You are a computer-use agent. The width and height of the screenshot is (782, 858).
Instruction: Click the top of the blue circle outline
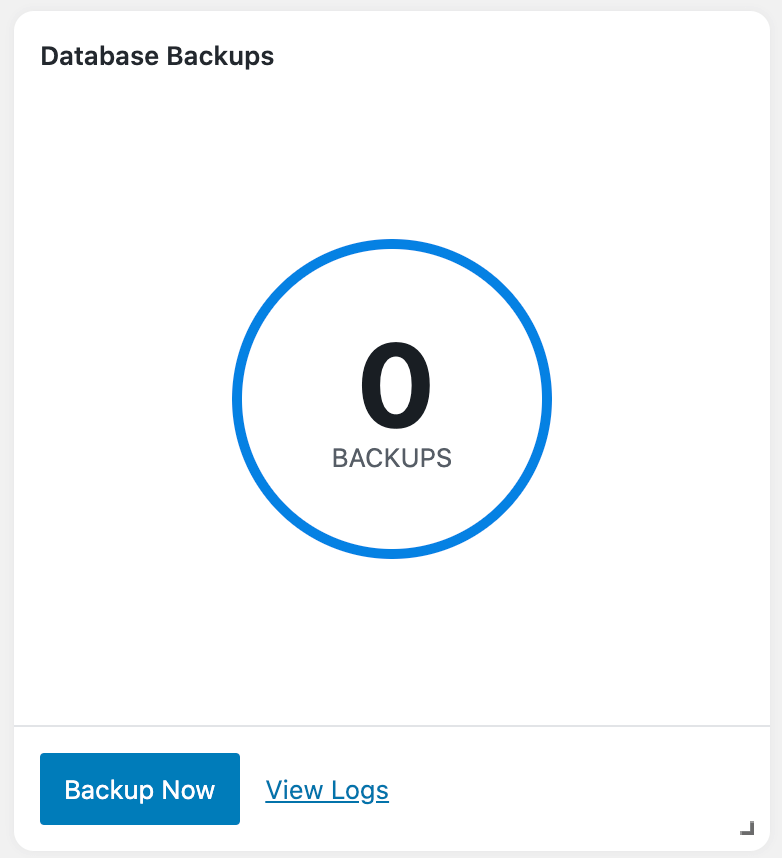(392, 243)
